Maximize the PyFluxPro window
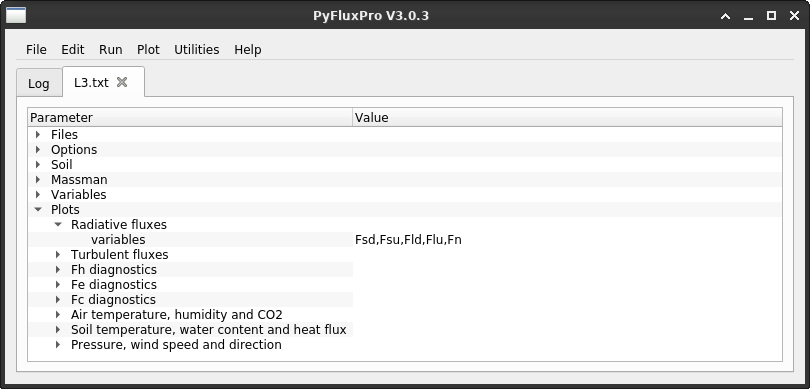The width and height of the screenshot is (810, 389). (771, 16)
